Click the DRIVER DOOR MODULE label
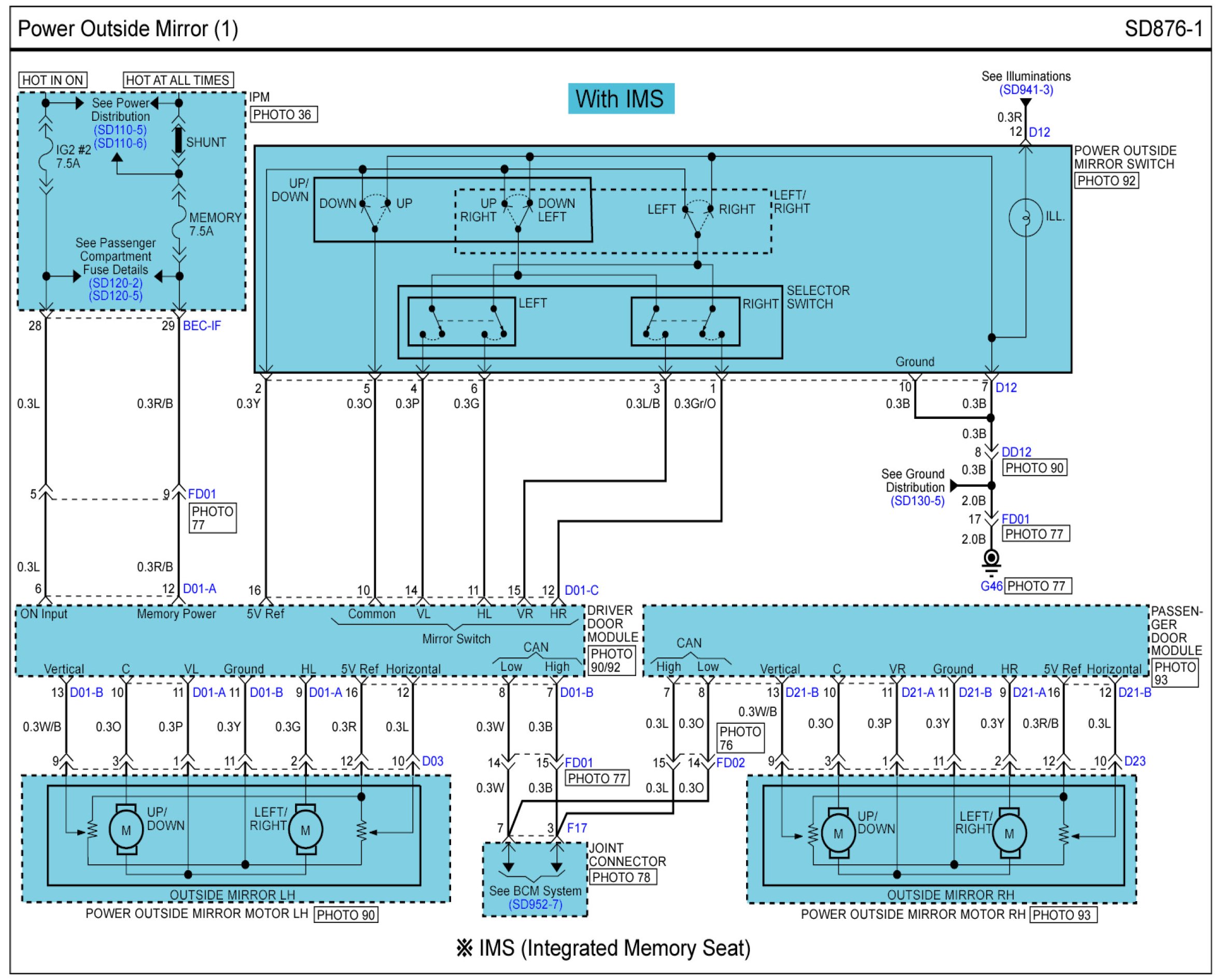 coord(612,624)
